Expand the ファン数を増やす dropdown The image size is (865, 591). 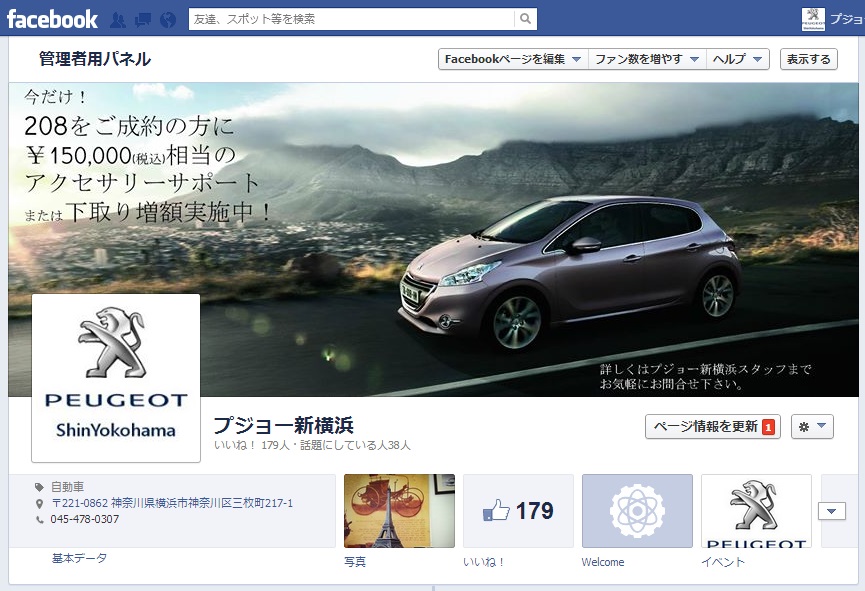point(647,60)
